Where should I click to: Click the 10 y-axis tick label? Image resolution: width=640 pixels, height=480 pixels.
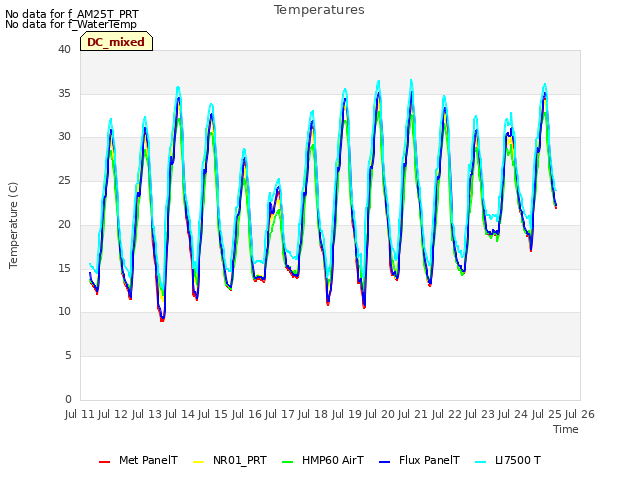pos(64,311)
